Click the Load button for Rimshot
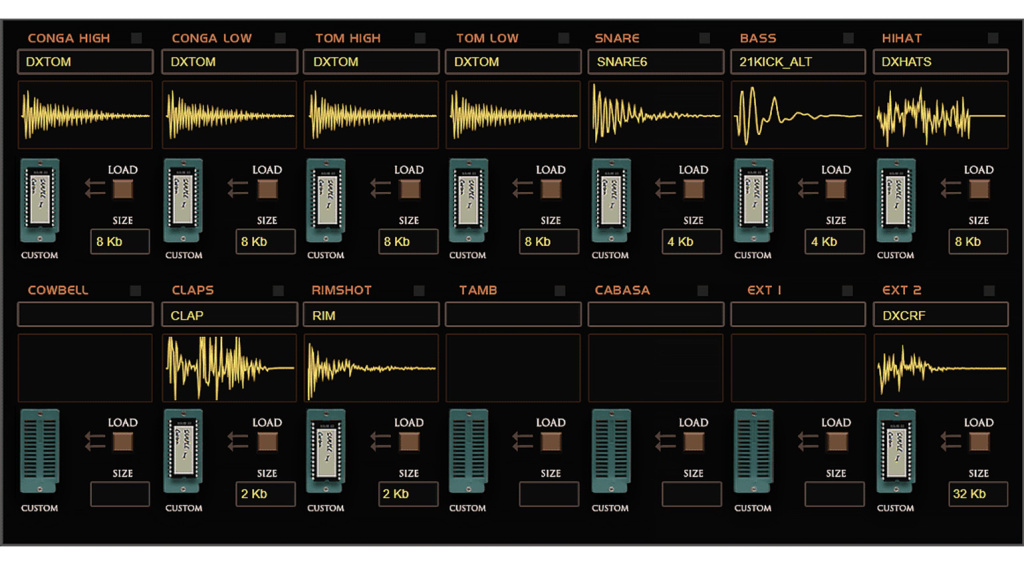The width and height of the screenshot is (1024, 565). tap(409, 442)
